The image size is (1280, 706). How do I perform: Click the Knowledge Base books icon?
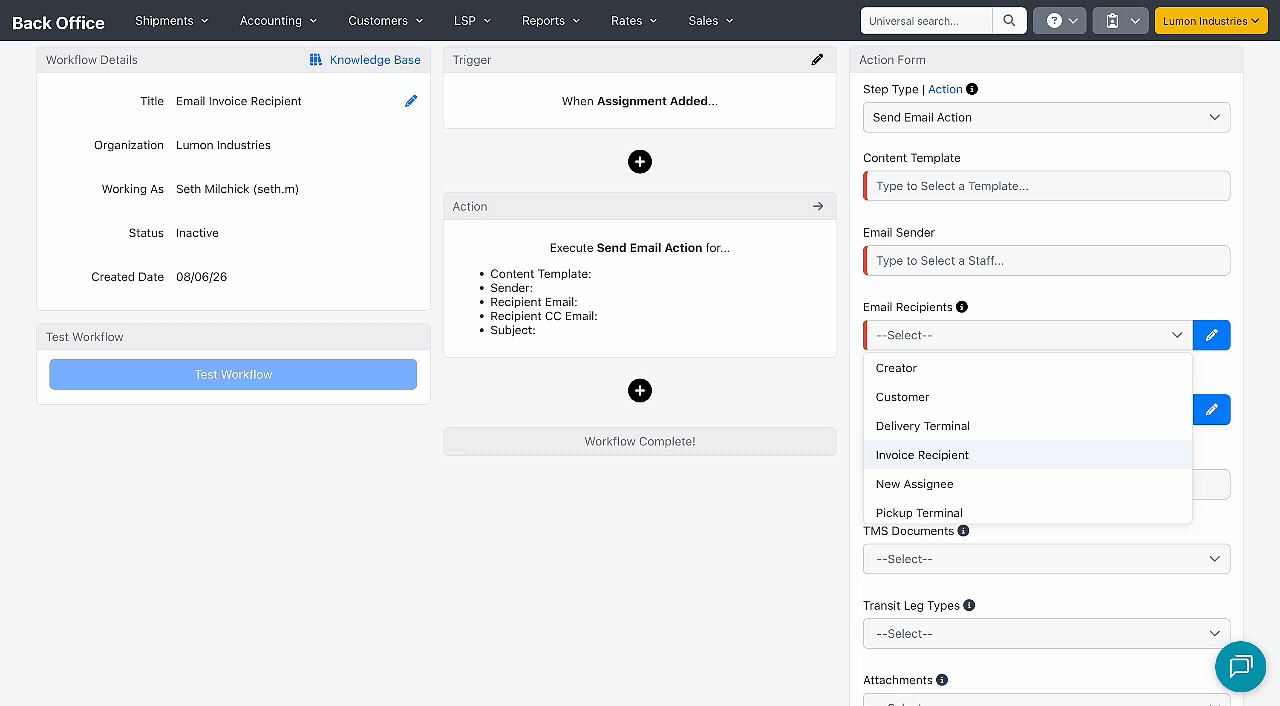316,60
